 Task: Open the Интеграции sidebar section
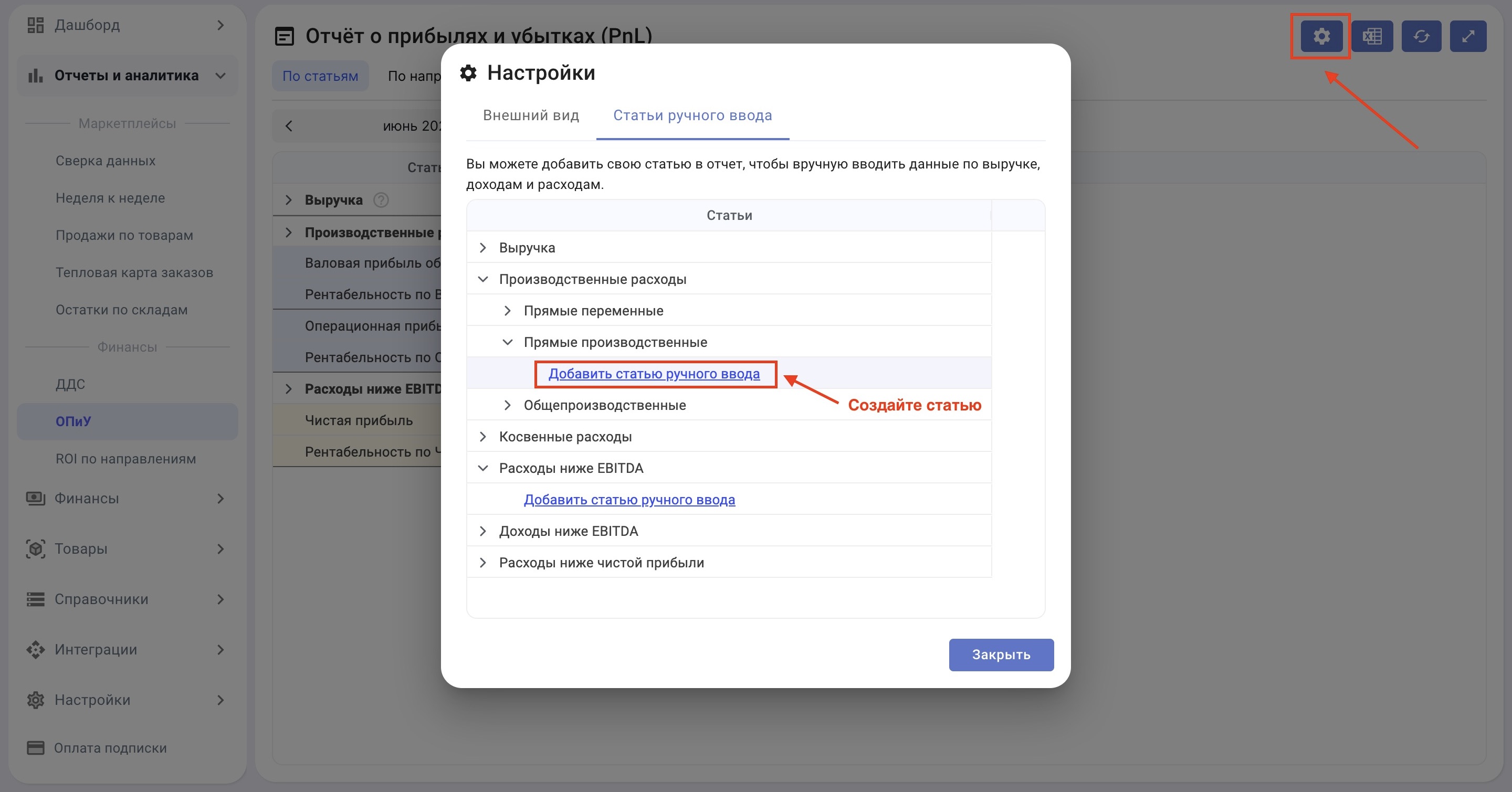[126, 649]
